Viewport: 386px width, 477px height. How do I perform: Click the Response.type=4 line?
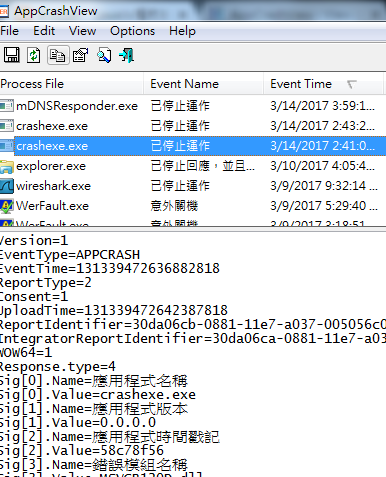[x=58, y=367]
